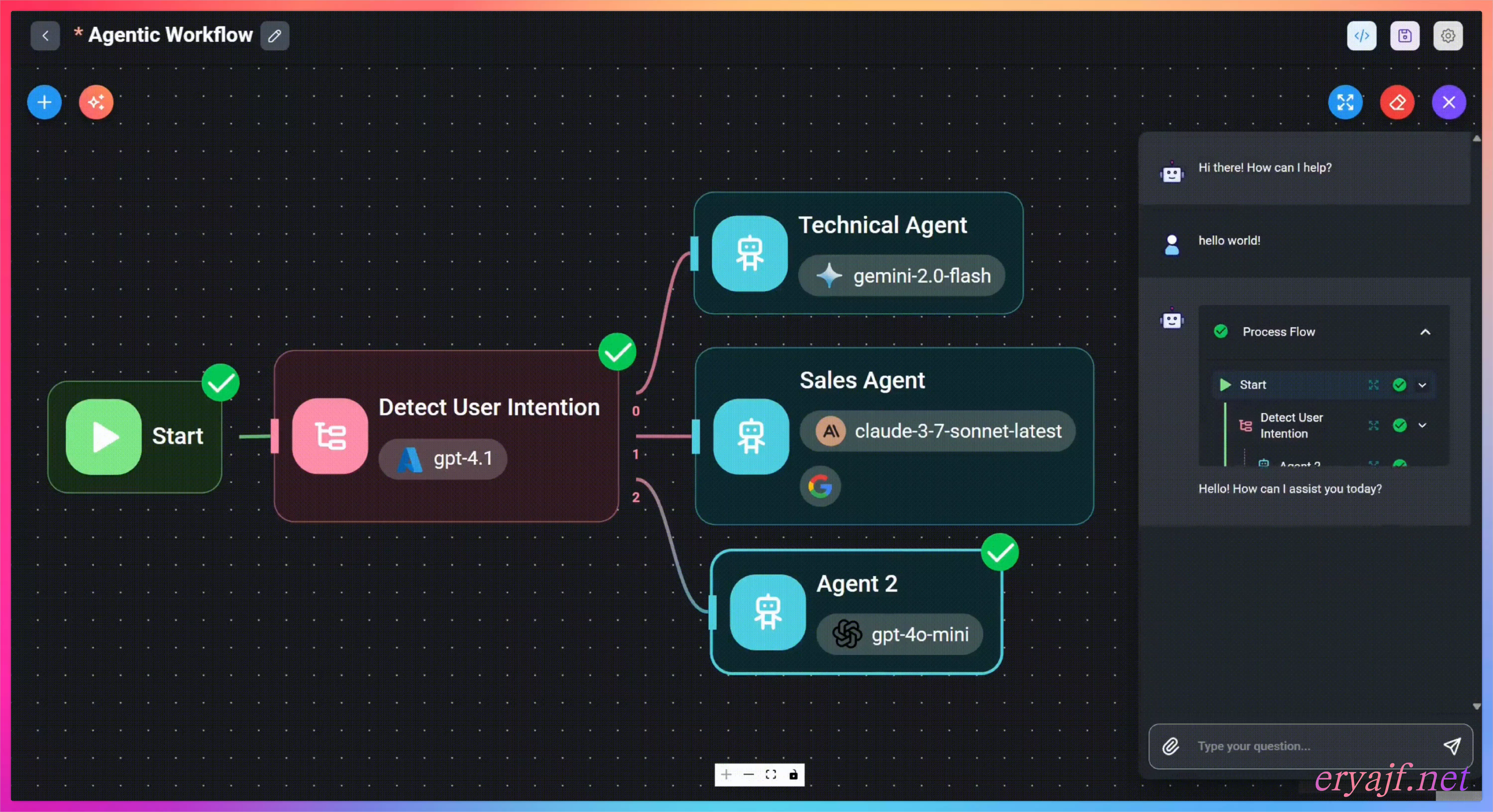This screenshot has width=1493, height=812.
Task: Select Detect User Intention in process flow
Action: pos(1291,425)
